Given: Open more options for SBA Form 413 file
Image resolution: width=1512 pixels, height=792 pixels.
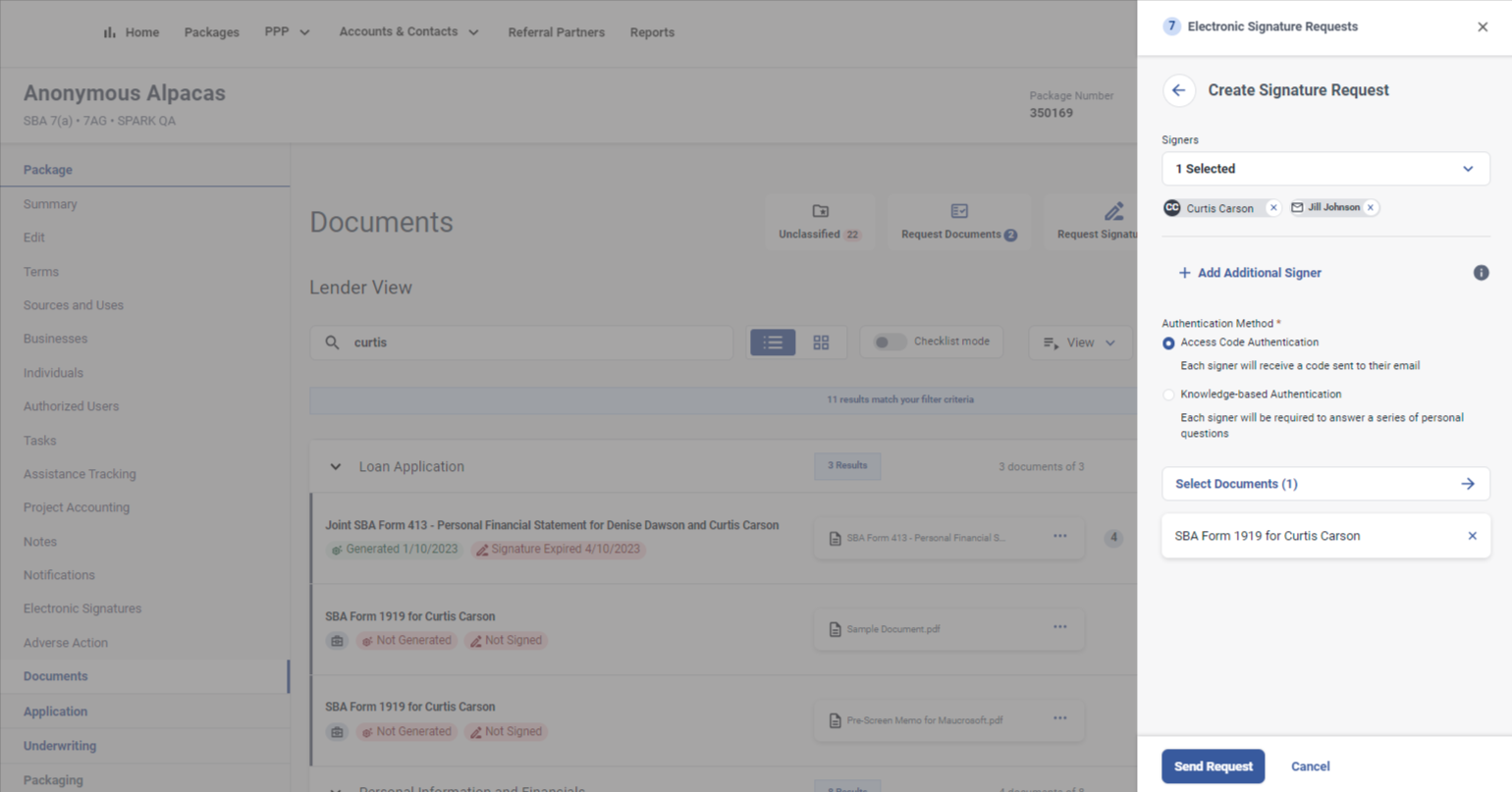Looking at the screenshot, I should pos(1060,536).
